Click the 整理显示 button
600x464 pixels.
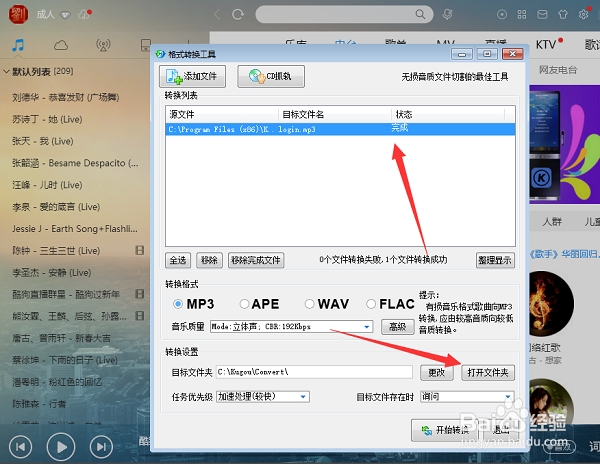[x=495, y=260]
